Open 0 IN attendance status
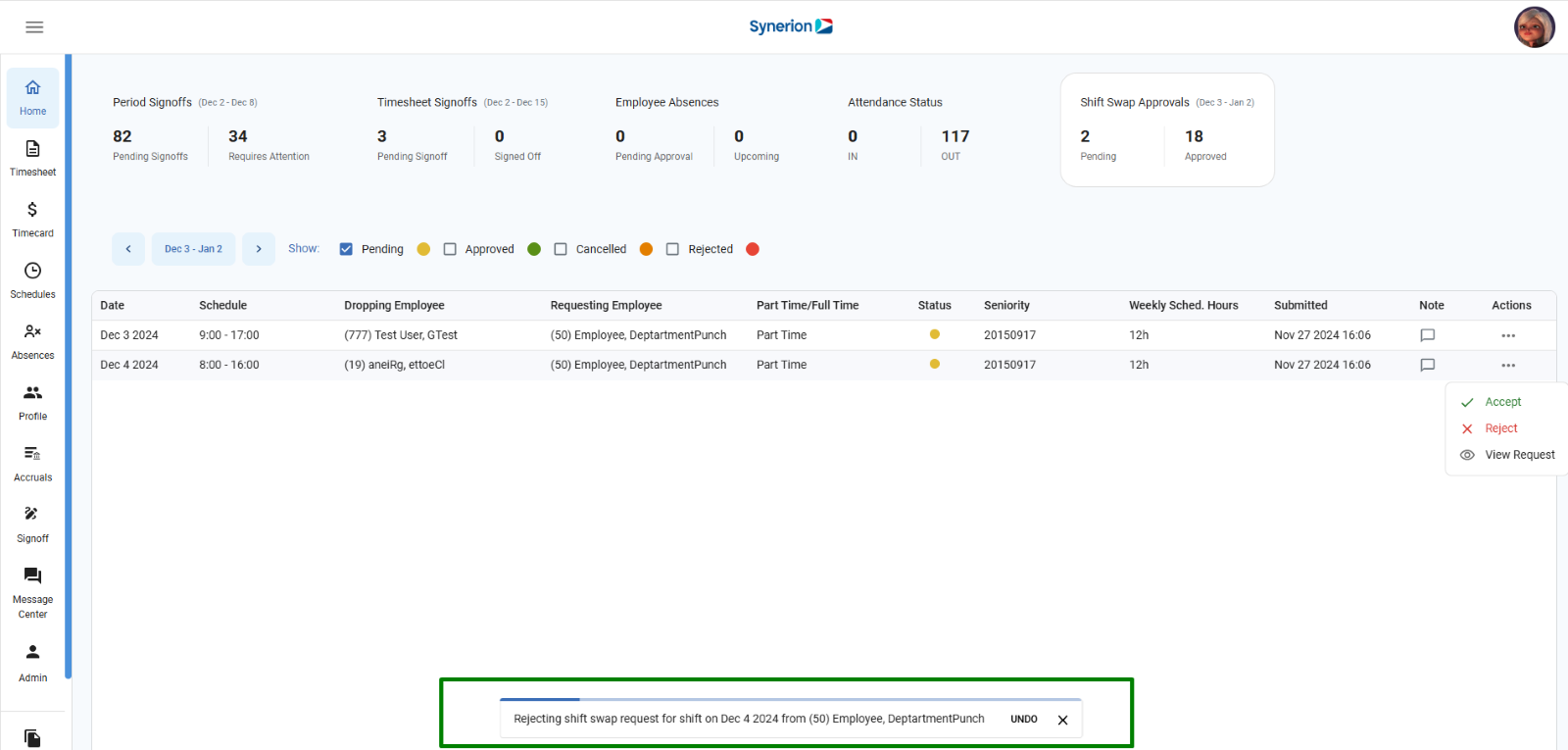The width and height of the screenshot is (1568, 750). (853, 144)
